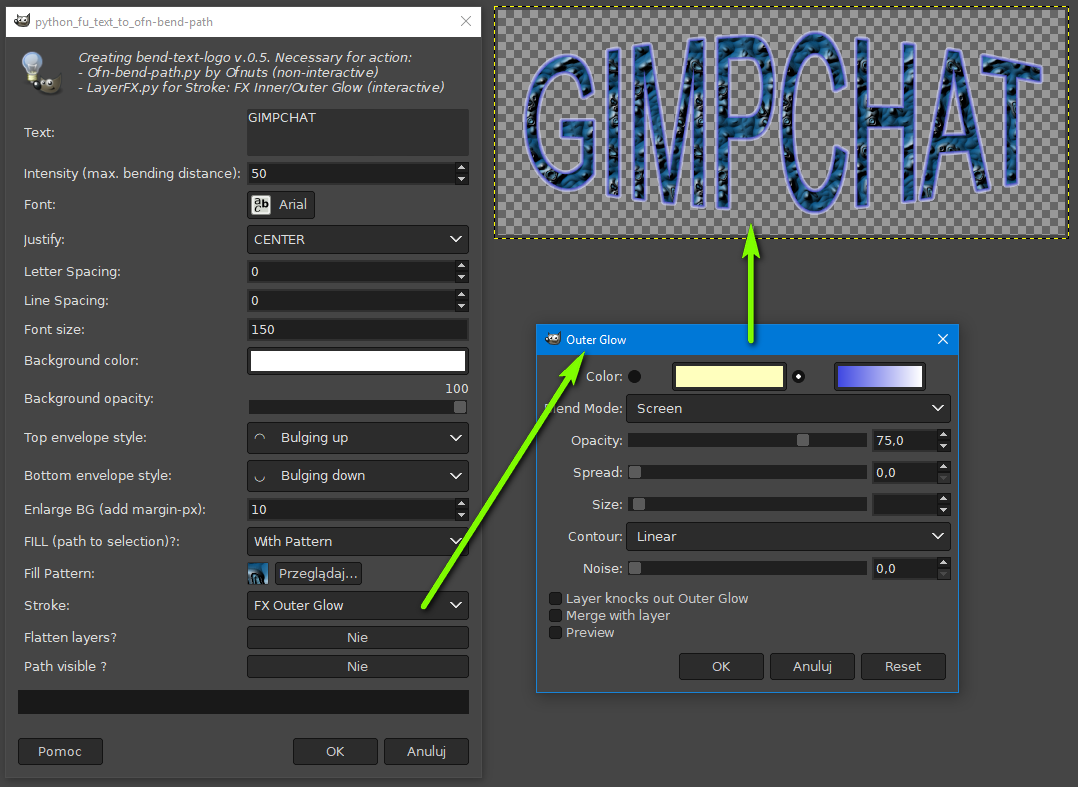Open the FILL With Pattern dropdown
Image resolution: width=1078 pixels, height=787 pixels.
click(358, 542)
